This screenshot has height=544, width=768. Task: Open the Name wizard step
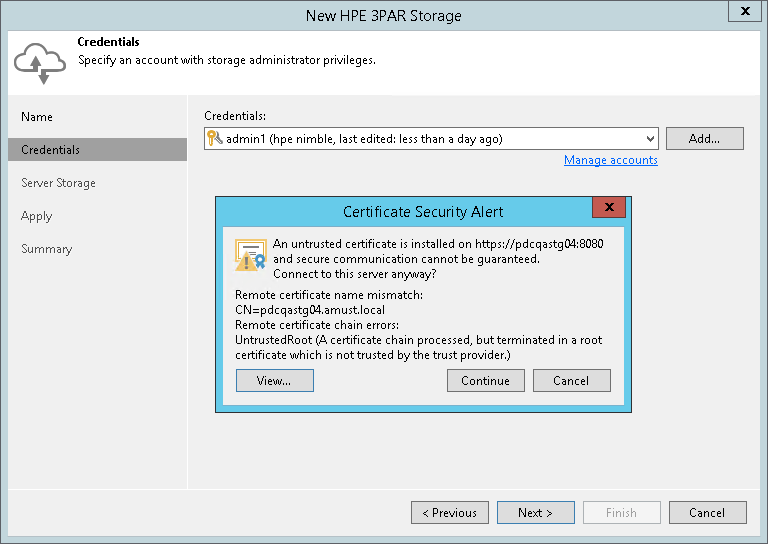coord(38,117)
